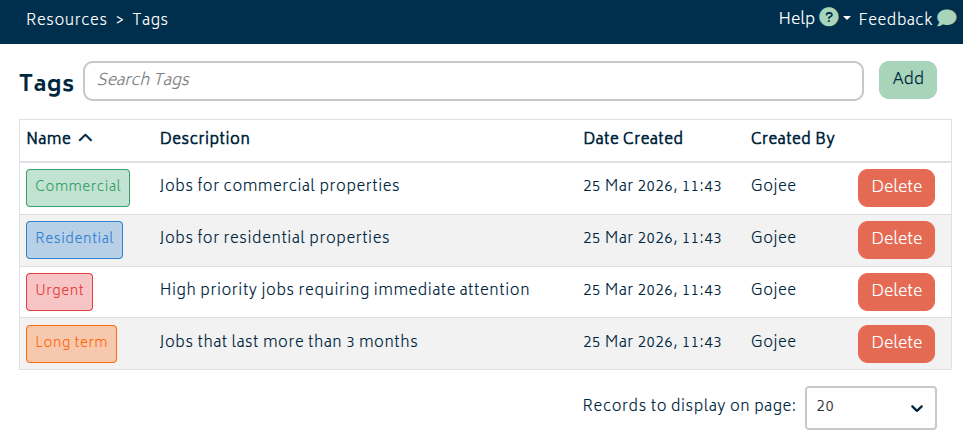Select the green Commercial tag

click(77, 186)
